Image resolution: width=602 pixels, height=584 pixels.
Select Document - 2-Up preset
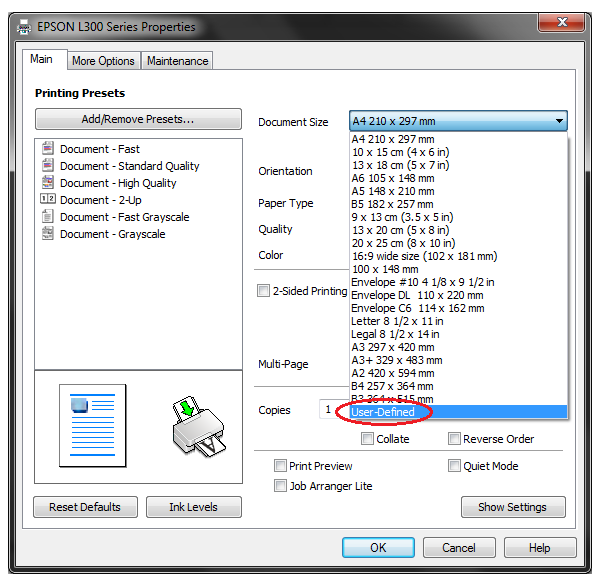101,200
